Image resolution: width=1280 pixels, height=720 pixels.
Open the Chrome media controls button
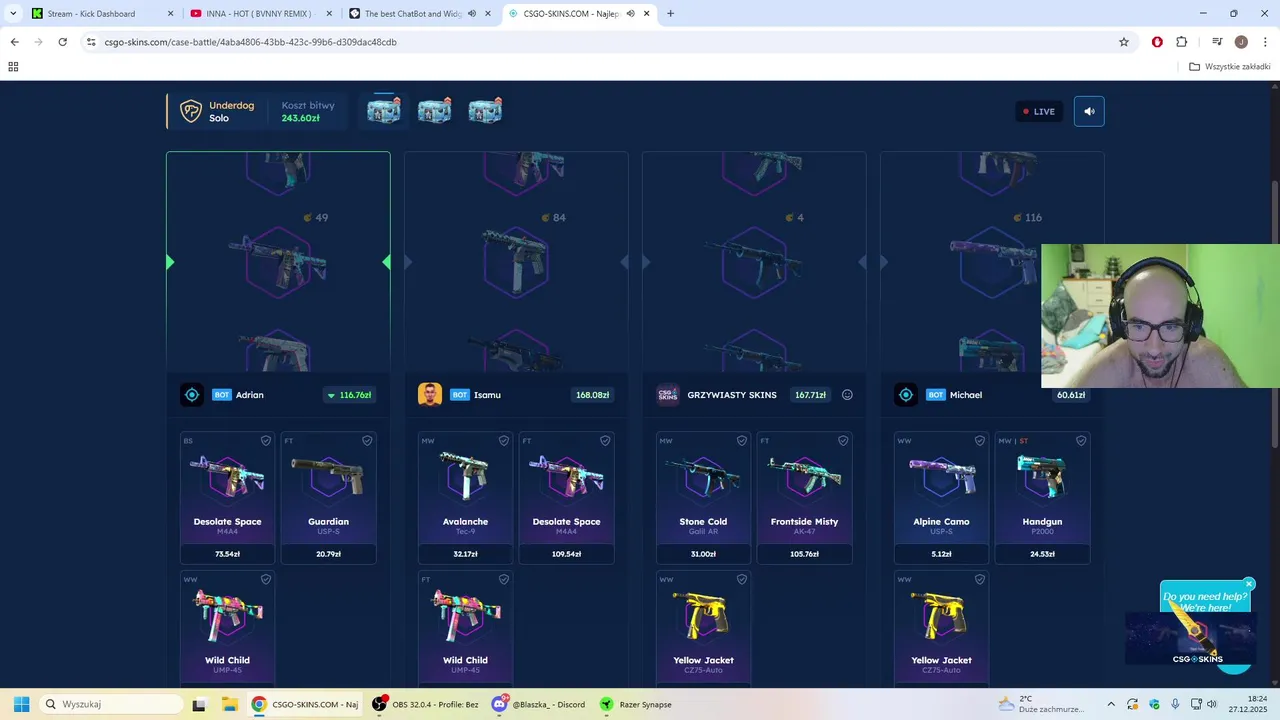[1217, 42]
